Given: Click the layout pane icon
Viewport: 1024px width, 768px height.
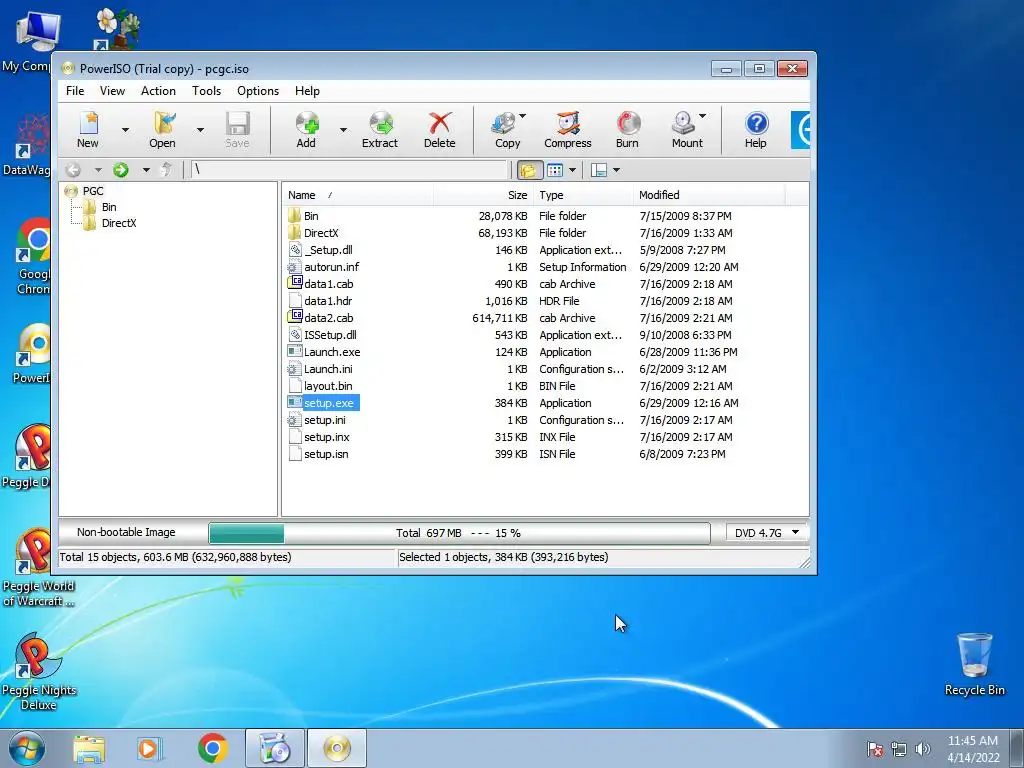Looking at the screenshot, I should point(599,170).
